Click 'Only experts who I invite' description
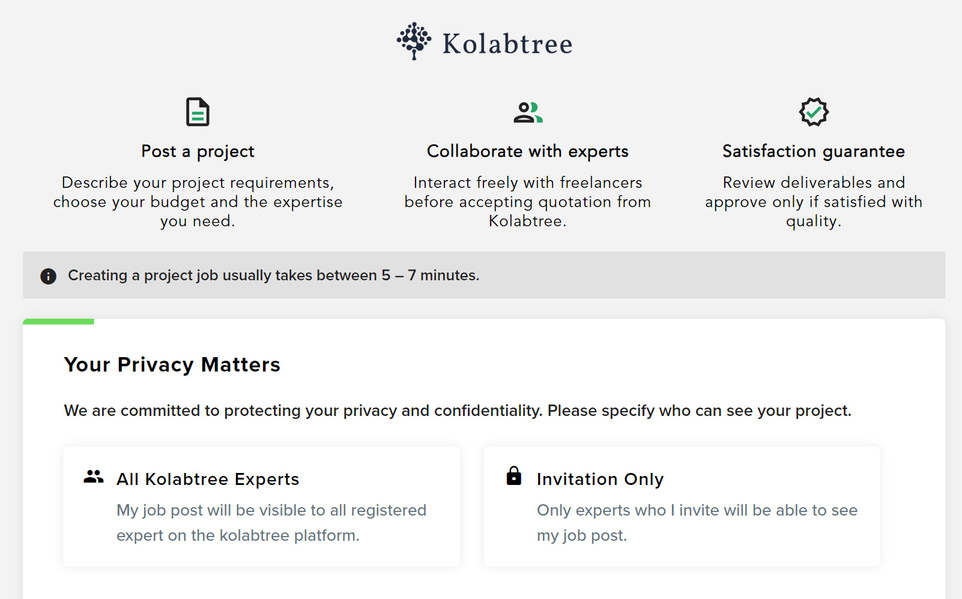 697,523
